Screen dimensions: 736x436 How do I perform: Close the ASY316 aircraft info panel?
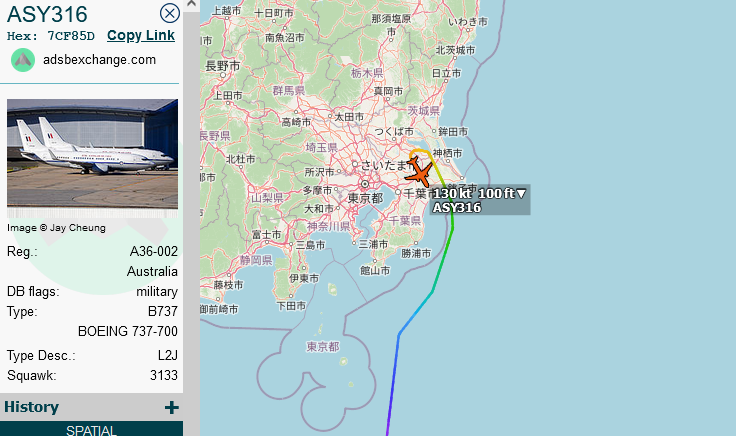pos(169,13)
